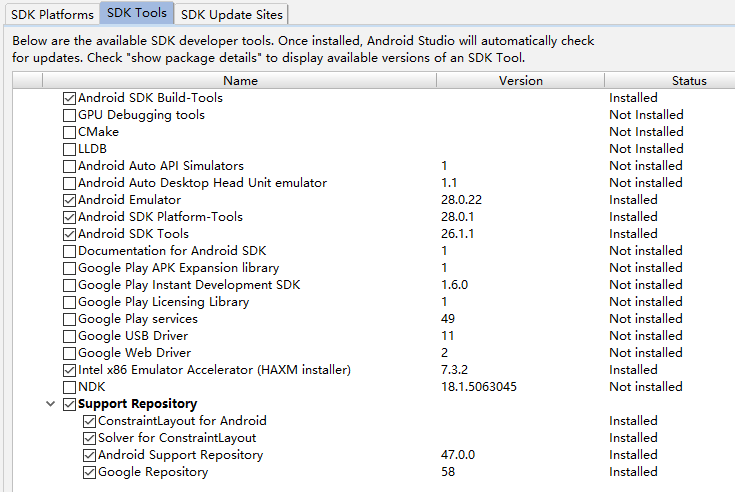Collapse the Support Repository group
The height and width of the screenshot is (492, 735).
pyautogui.click(x=50, y=404)
